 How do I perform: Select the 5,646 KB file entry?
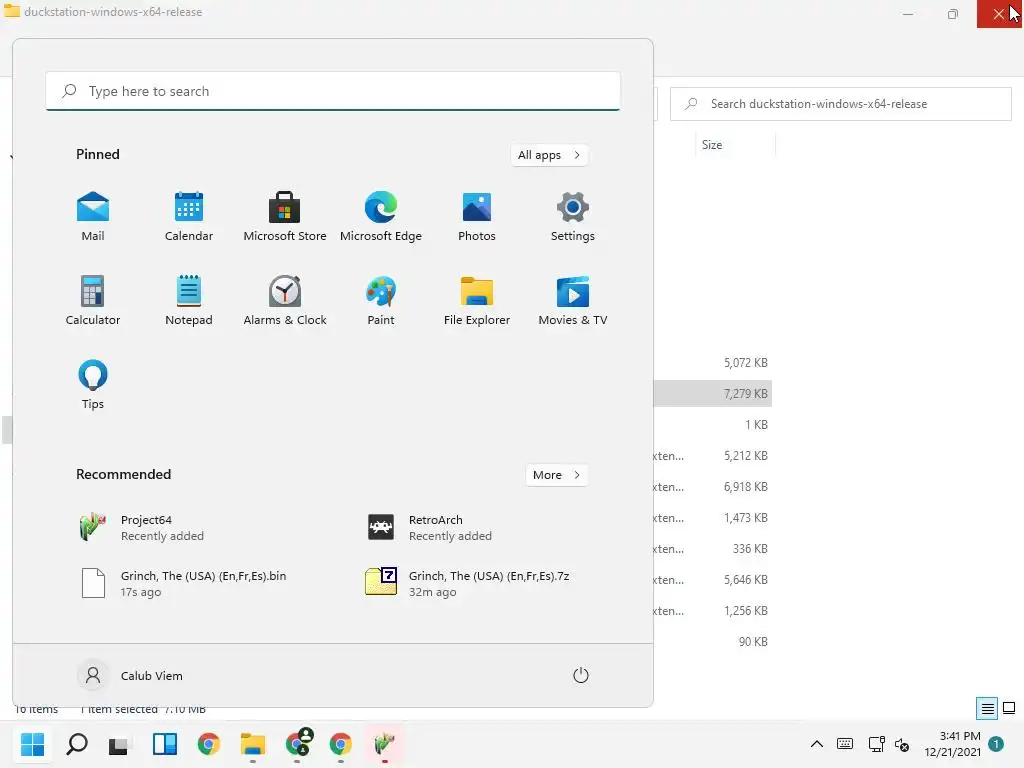point(745,580)
